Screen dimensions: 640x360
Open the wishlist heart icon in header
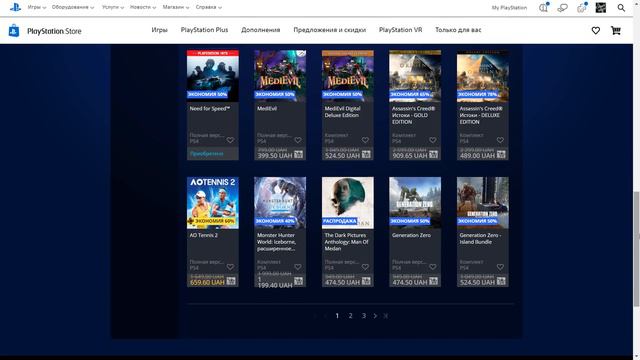tap(596, 30)
